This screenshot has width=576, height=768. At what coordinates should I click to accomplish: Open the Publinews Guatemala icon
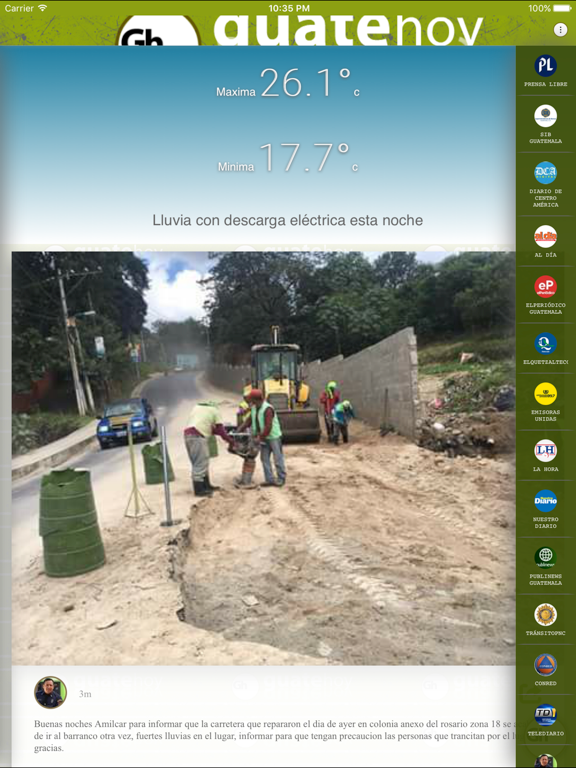(545, 558)
